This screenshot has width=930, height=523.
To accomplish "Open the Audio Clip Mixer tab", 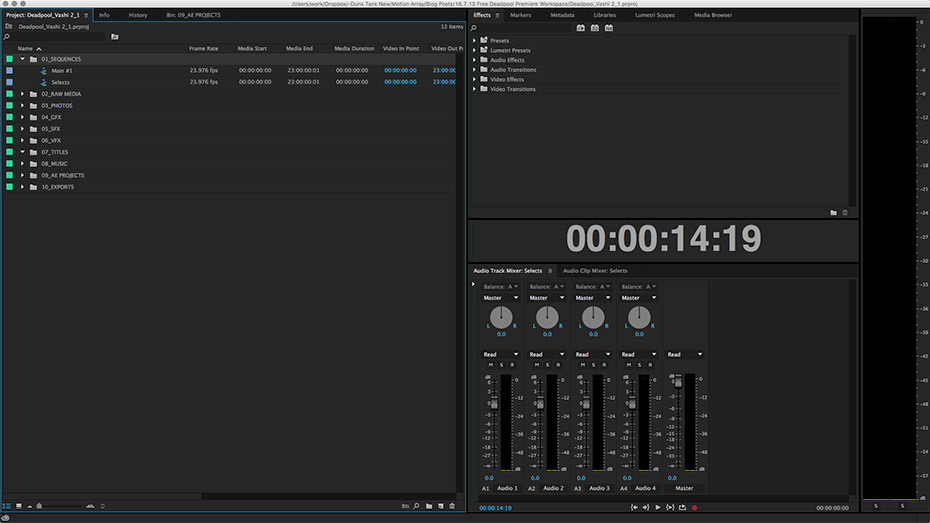I will 595,270.
